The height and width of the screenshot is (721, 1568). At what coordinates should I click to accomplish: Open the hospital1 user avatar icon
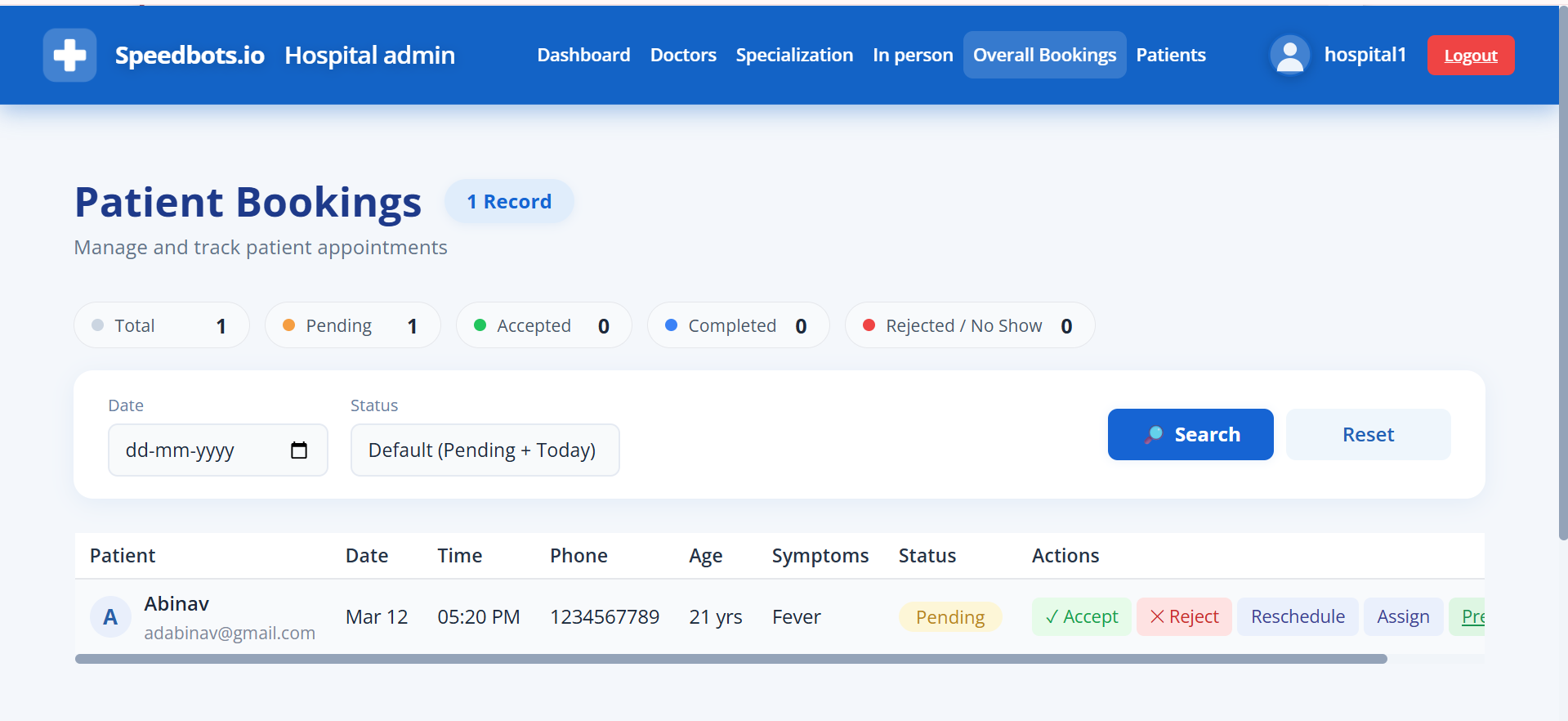point(1289,55)
